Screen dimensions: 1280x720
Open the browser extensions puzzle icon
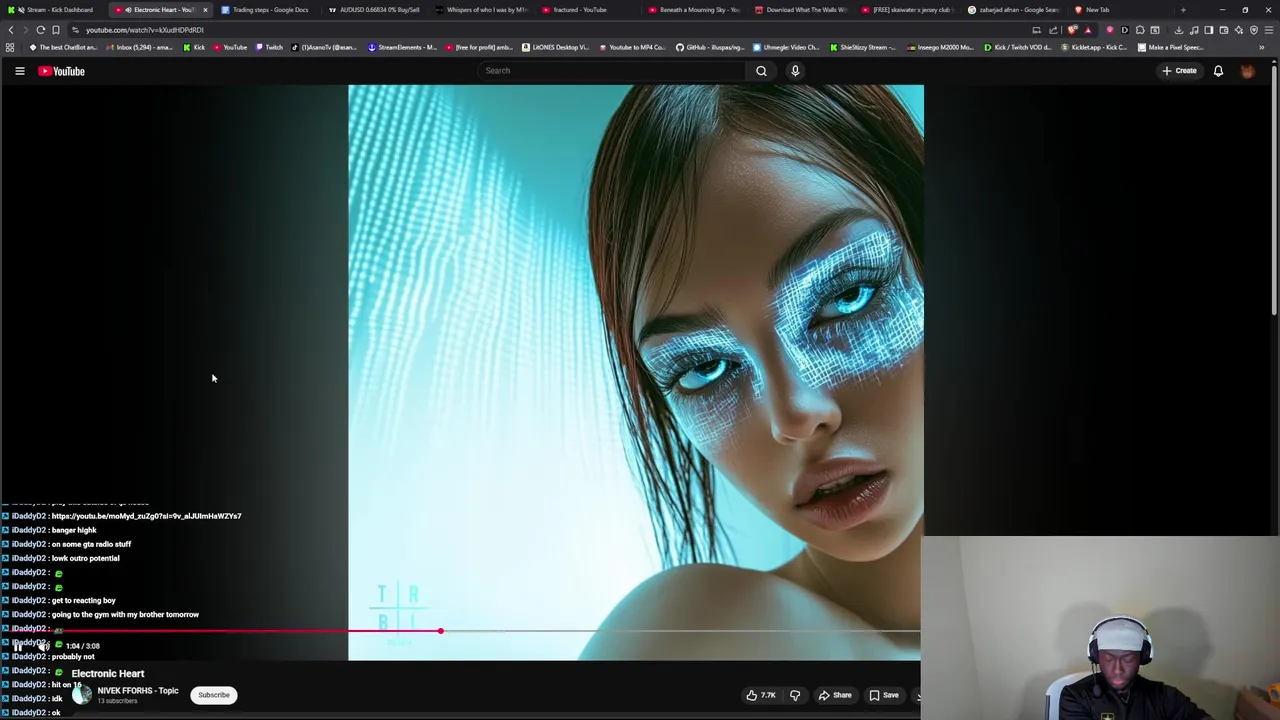click(x=1140, y=30)
